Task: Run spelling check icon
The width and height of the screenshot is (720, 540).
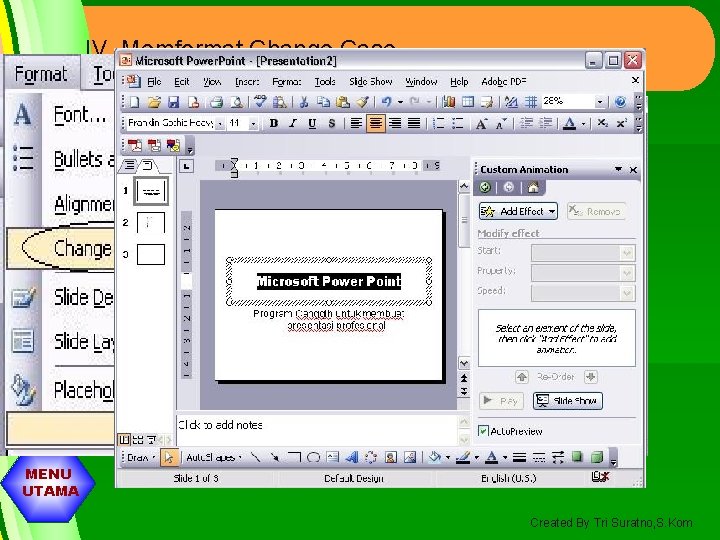Action: pos(260,102)
